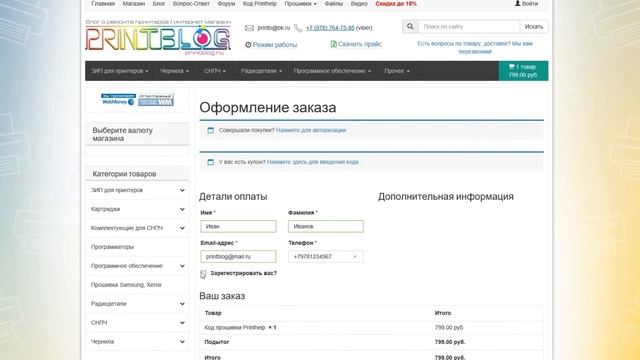The height and width of the screenshot is (360, 640).
Task: Open sidebar link Программаторы
Action: 112,247
